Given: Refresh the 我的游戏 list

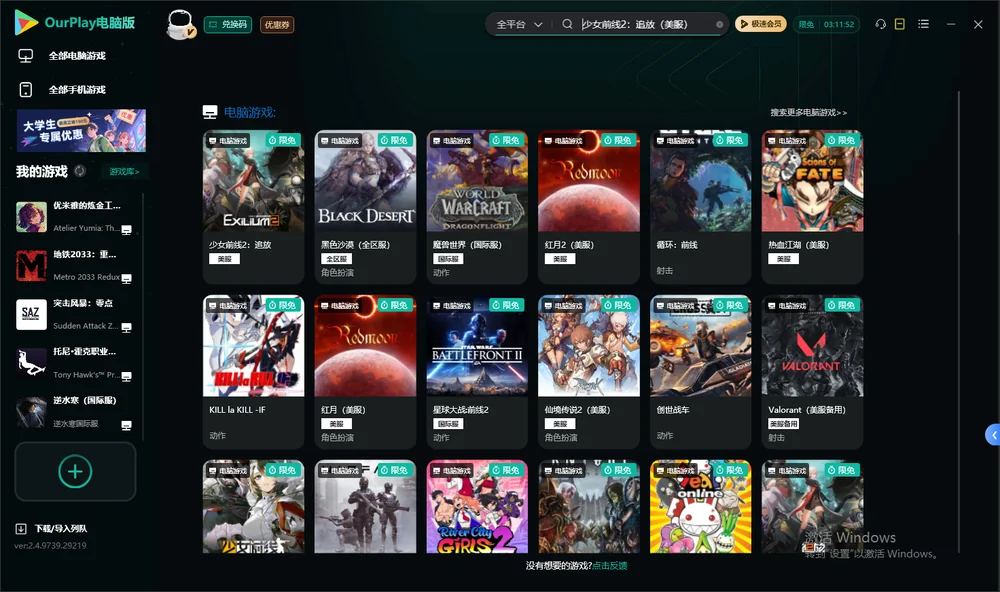Looking at the screenshot, I should coord(80,171).
